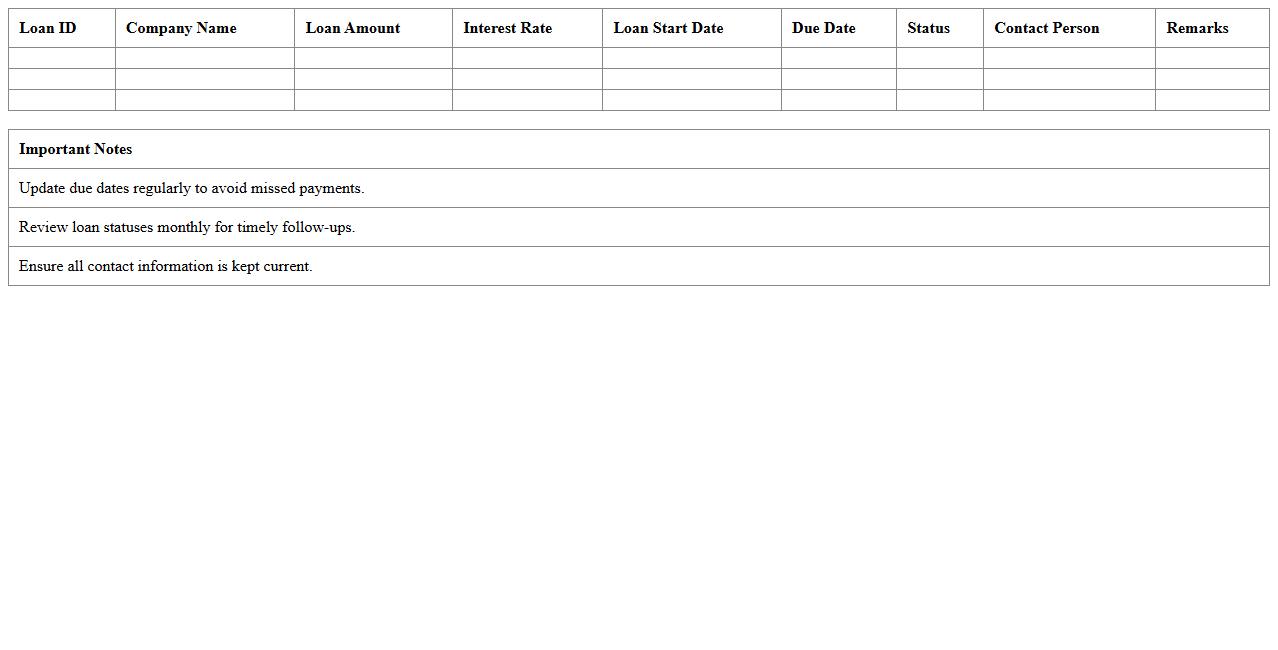The height and width of the screenshot is (650, 1278).
Task: Select the Due Date column header
Action: tap(823, 28)
